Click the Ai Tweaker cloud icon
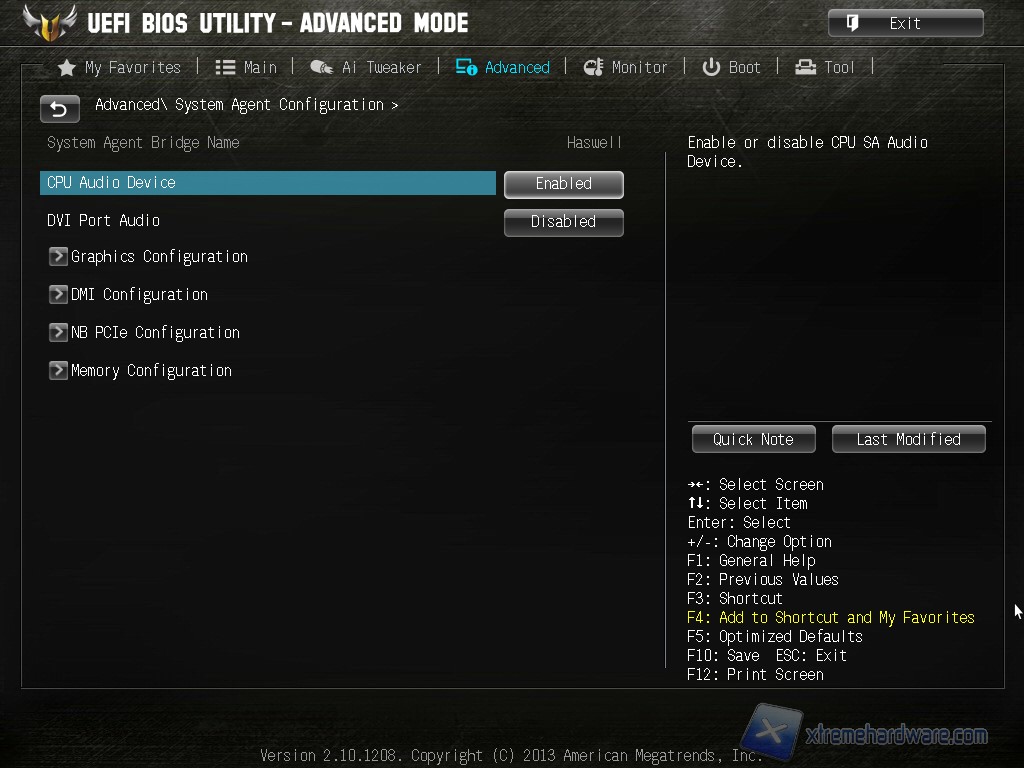1024x768 pixels. pos(321,67)
